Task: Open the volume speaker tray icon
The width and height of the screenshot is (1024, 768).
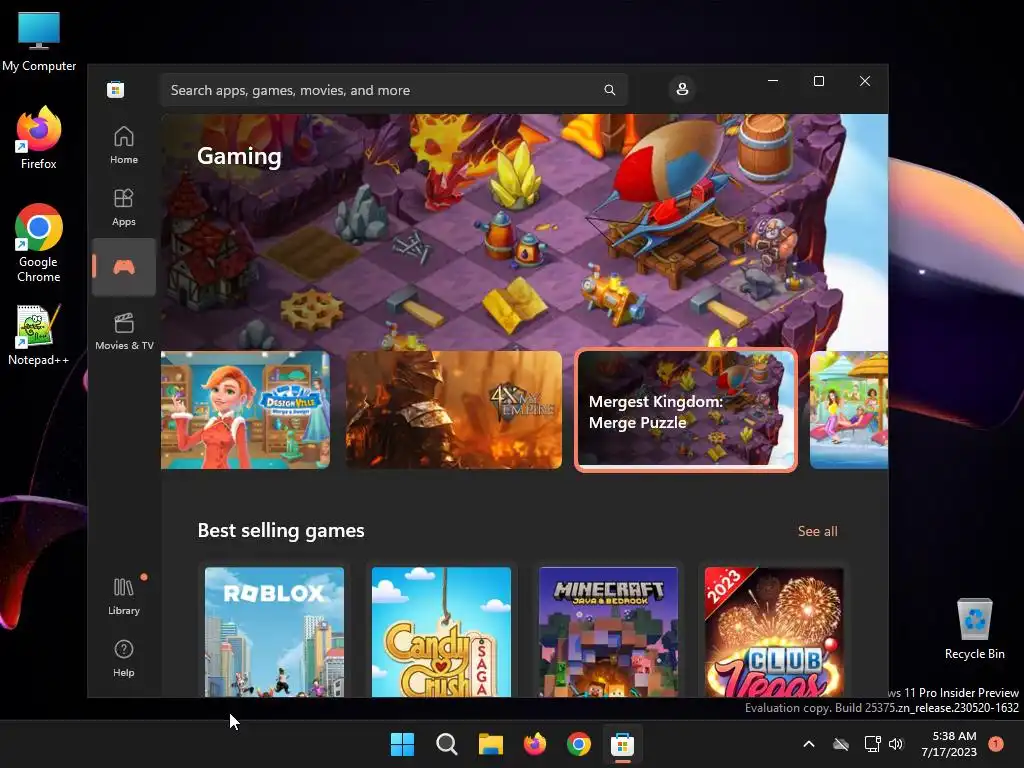Action: (896, 744)
